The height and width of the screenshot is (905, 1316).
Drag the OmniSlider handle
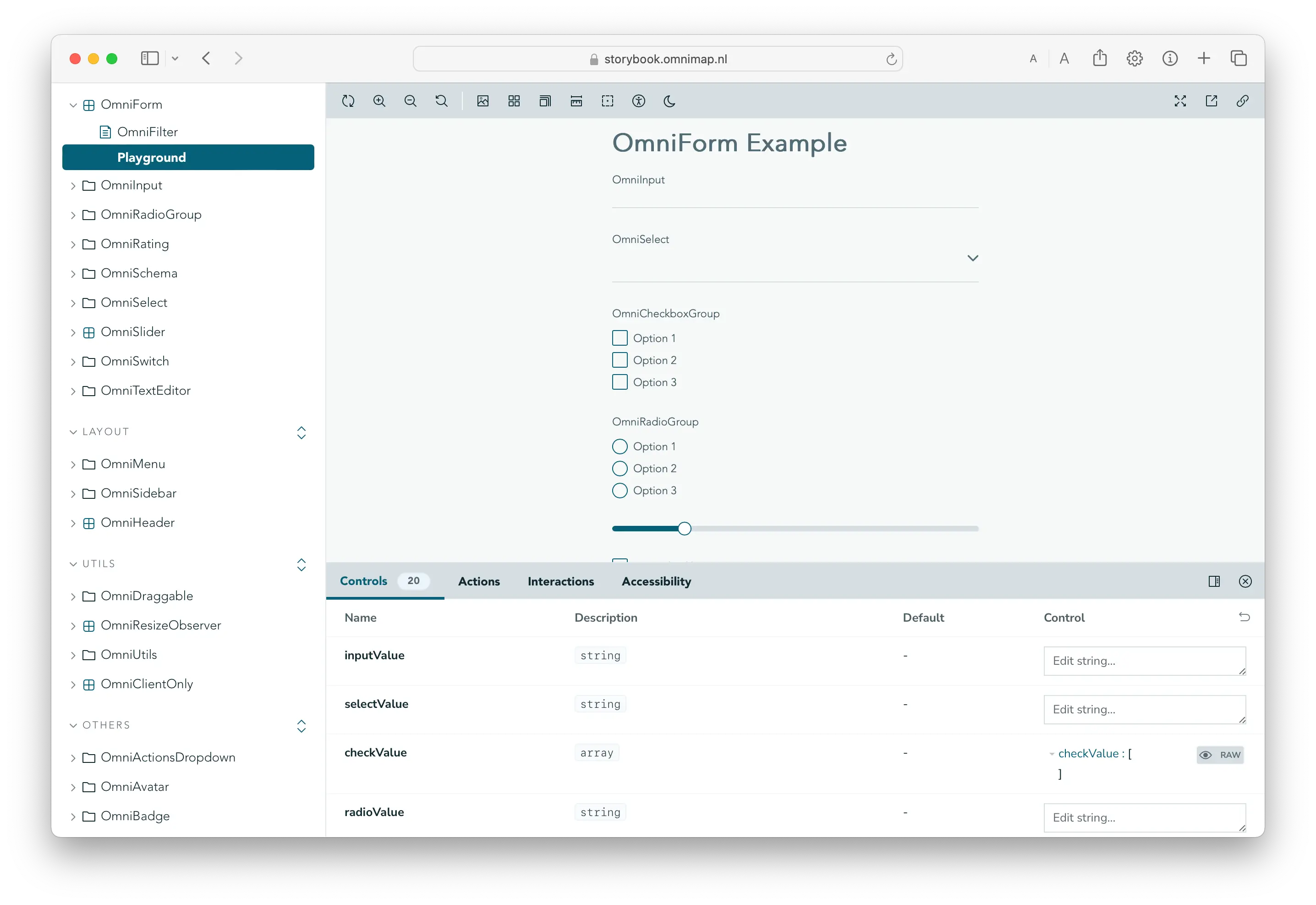pos(685,528)
